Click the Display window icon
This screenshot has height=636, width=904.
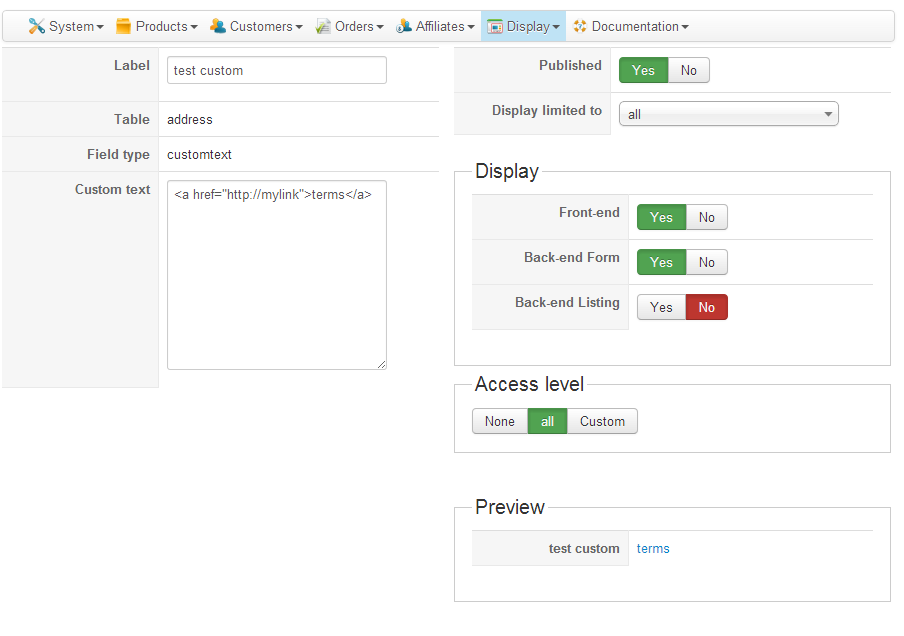pos(495,27)
